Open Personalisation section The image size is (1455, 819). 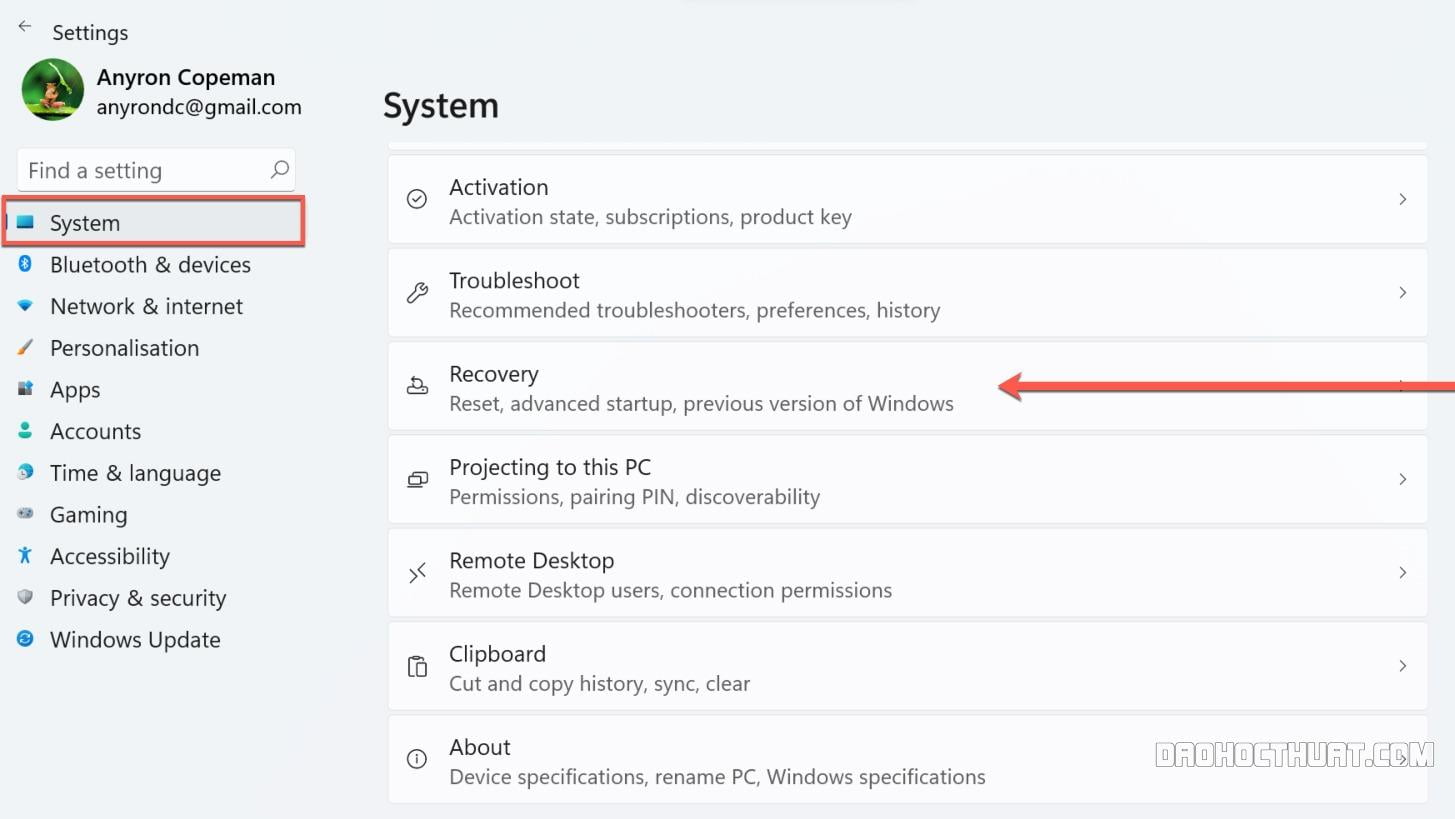(124, 348)
